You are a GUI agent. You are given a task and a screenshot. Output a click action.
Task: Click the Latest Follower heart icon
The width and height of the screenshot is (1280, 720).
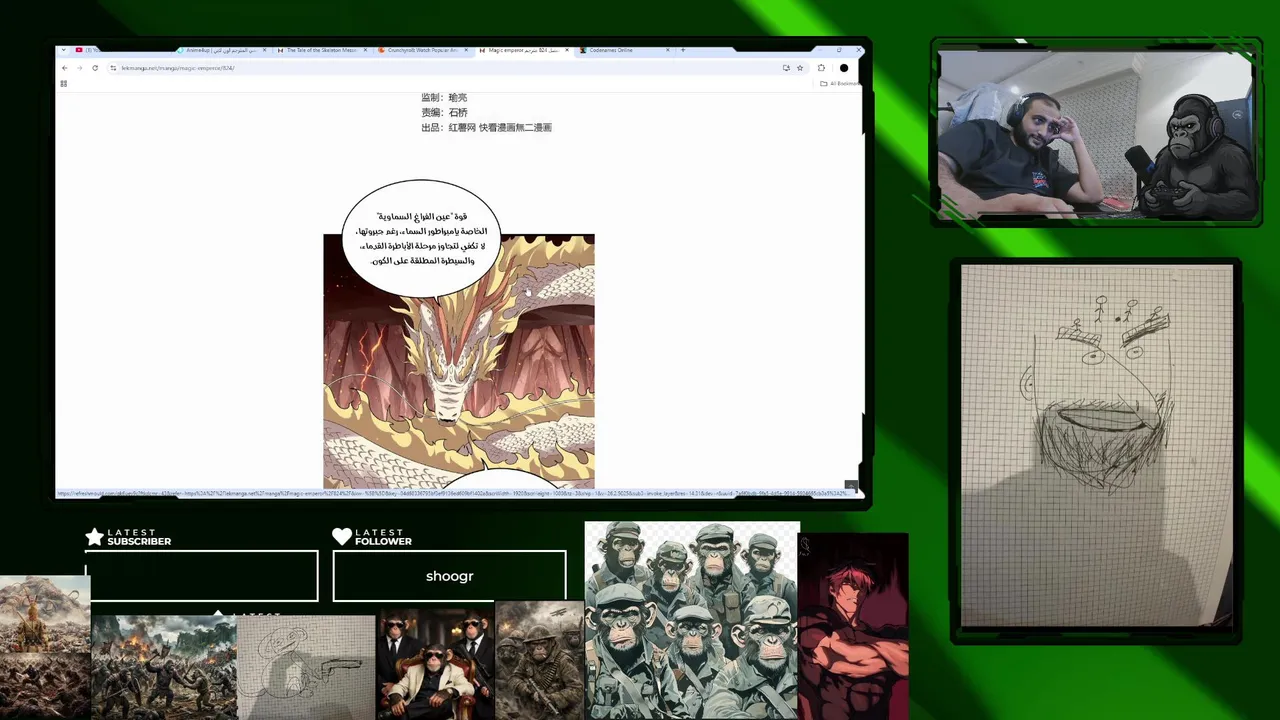[342, 537]
